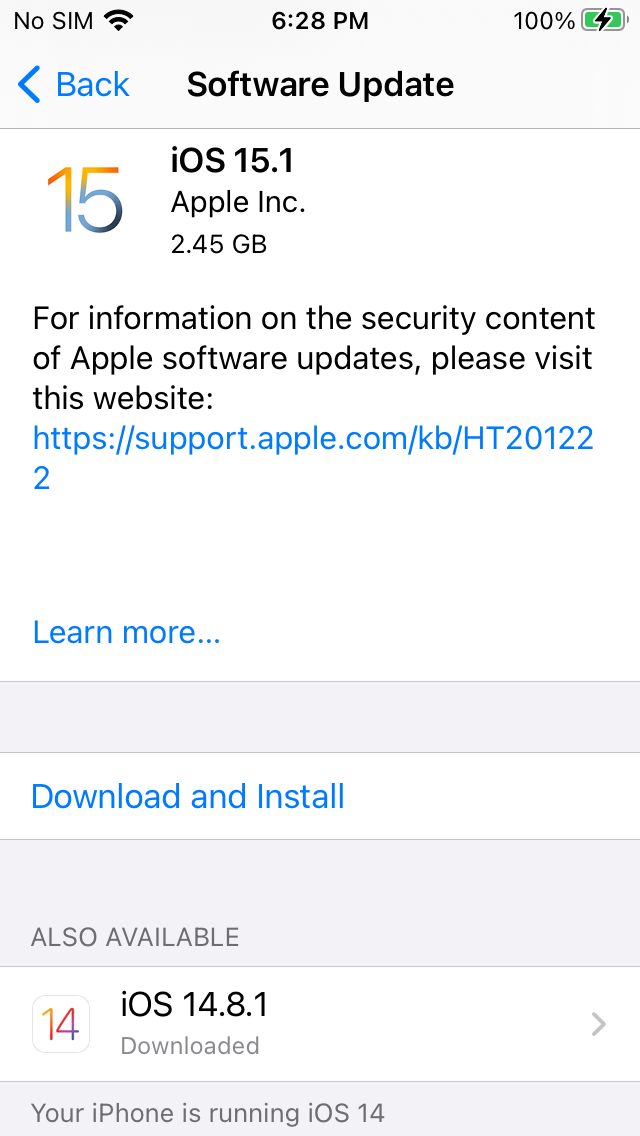Tap the iOS 15.1 heading
Screen dimensions: 640x1136
[233, 160]
